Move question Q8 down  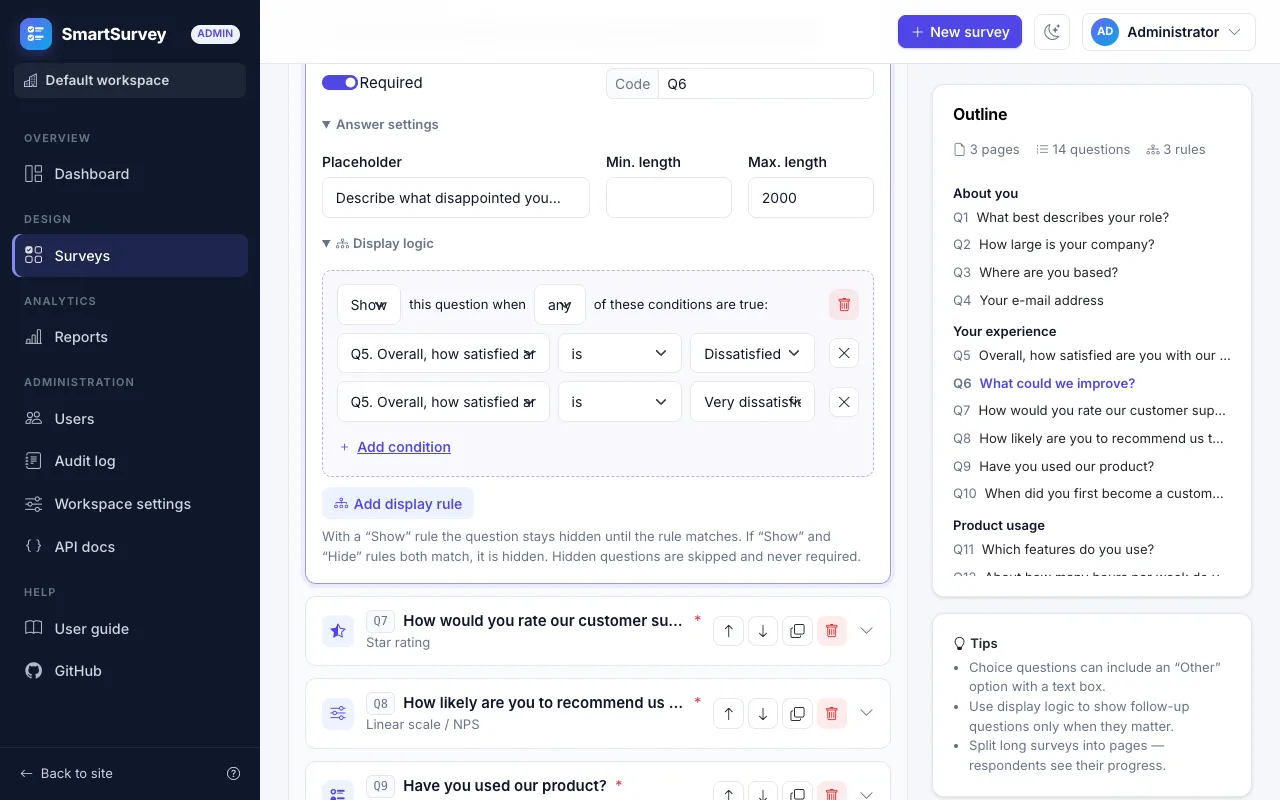coord(763,713)
